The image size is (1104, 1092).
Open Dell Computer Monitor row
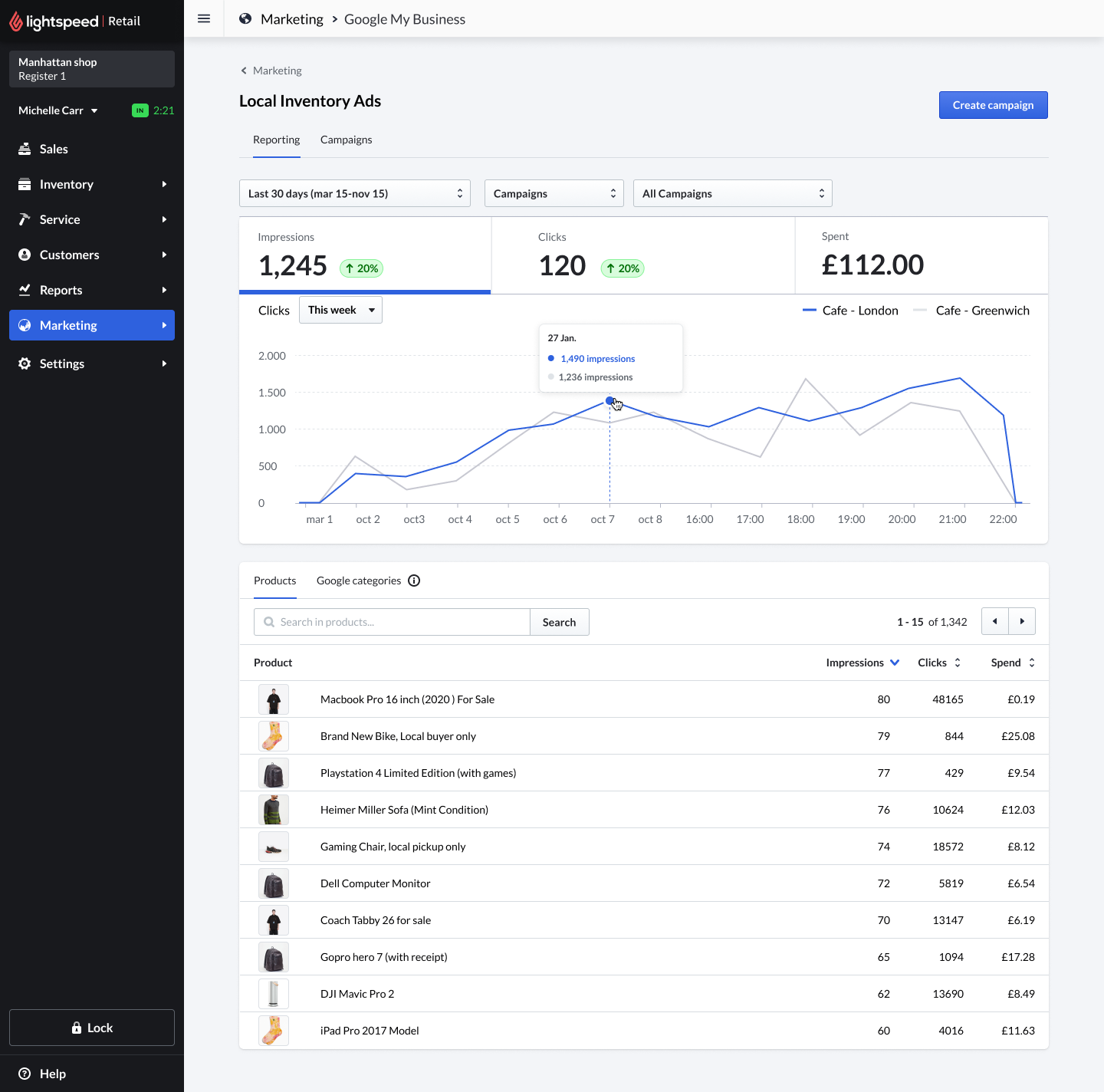[644, 883]
